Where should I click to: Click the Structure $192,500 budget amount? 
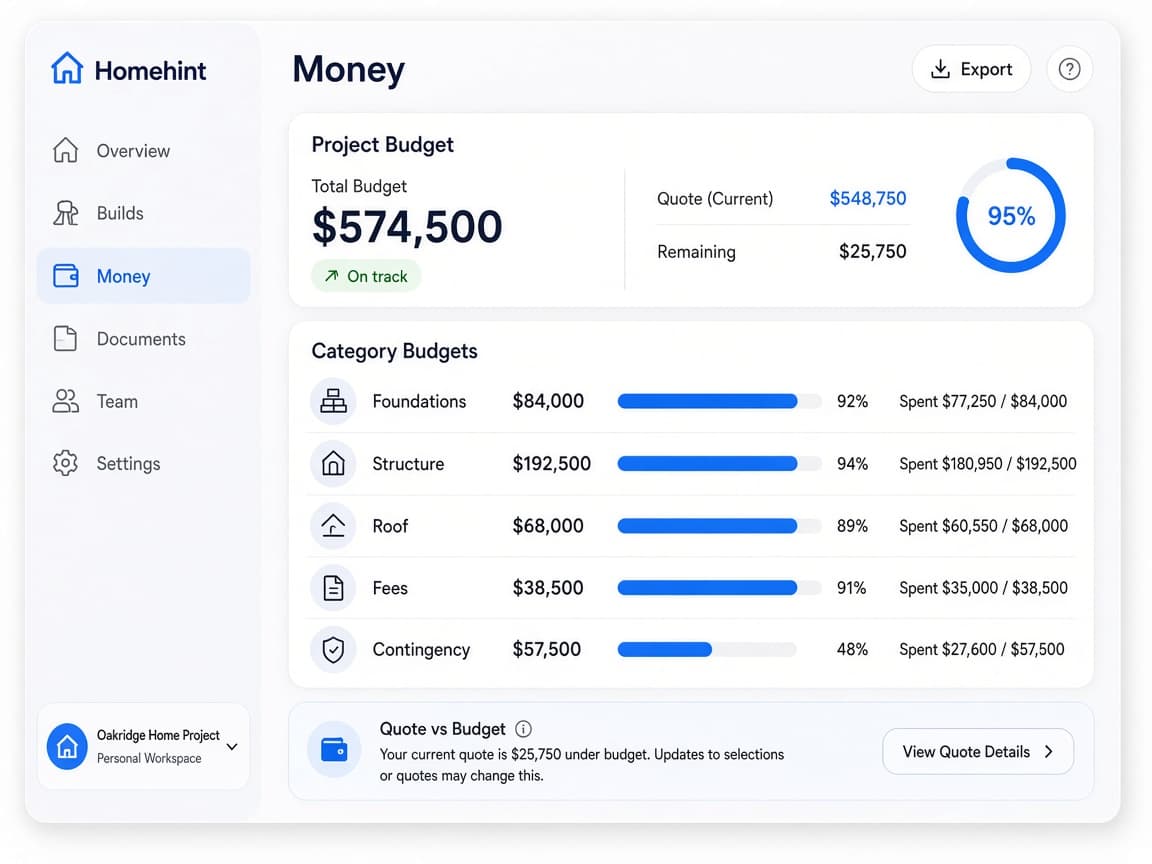click(x=552, y=464)
